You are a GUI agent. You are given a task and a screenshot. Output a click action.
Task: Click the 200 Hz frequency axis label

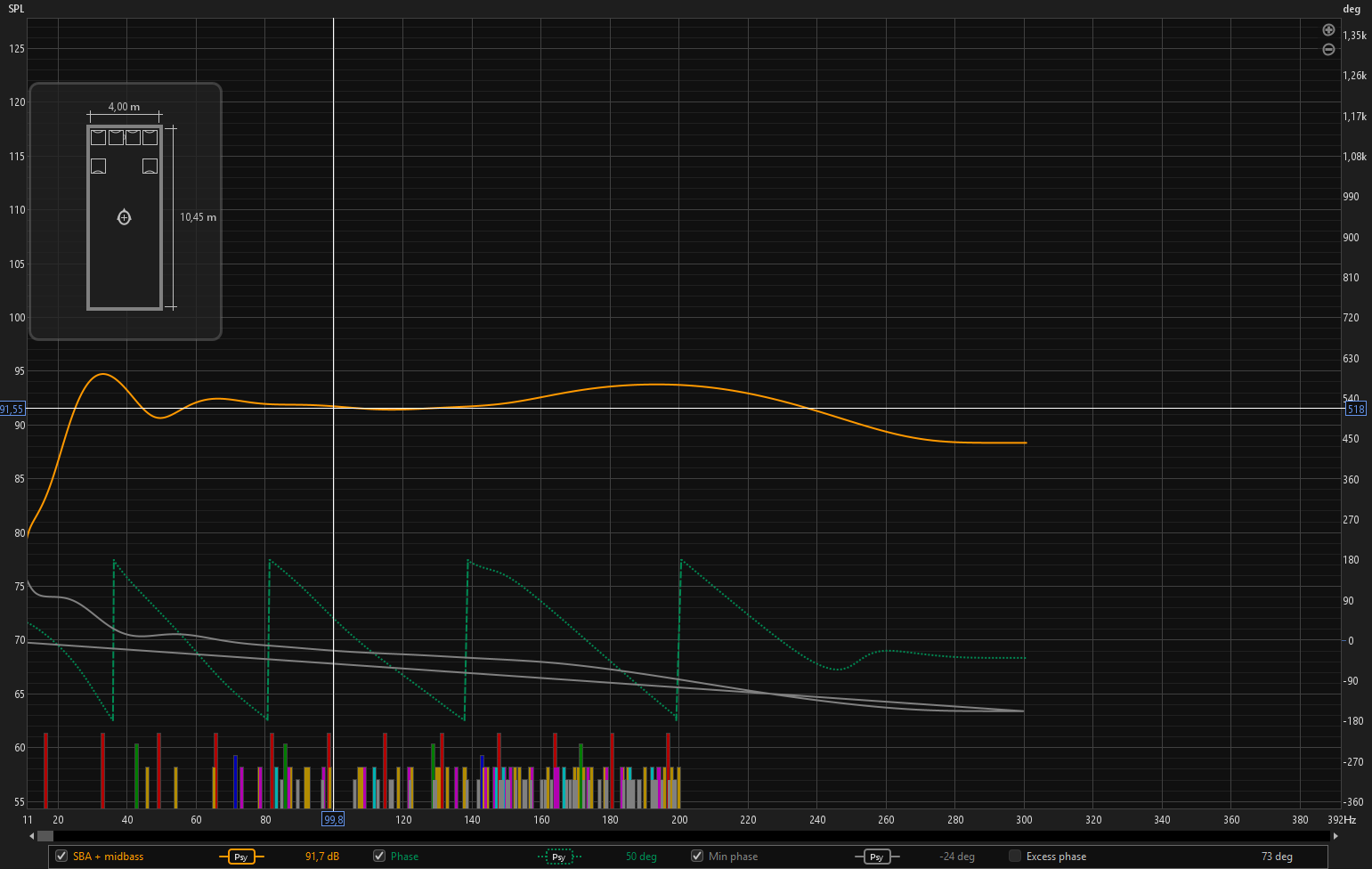(679, 820)
